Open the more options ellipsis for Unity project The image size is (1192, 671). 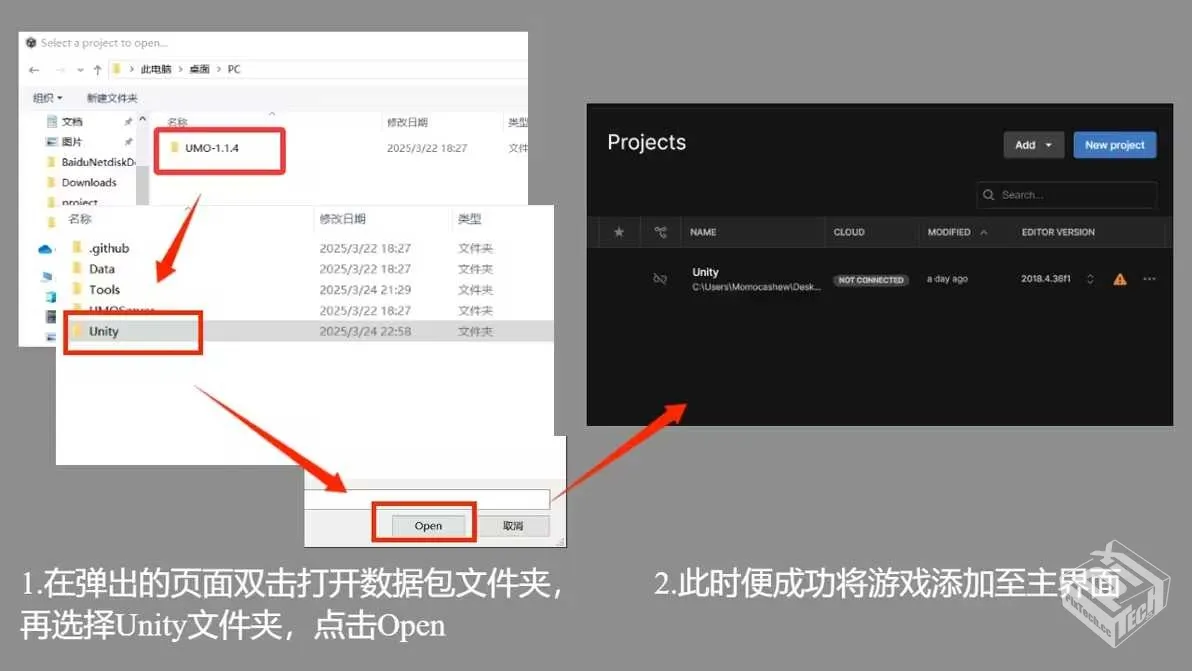[x=1149, y=279]
